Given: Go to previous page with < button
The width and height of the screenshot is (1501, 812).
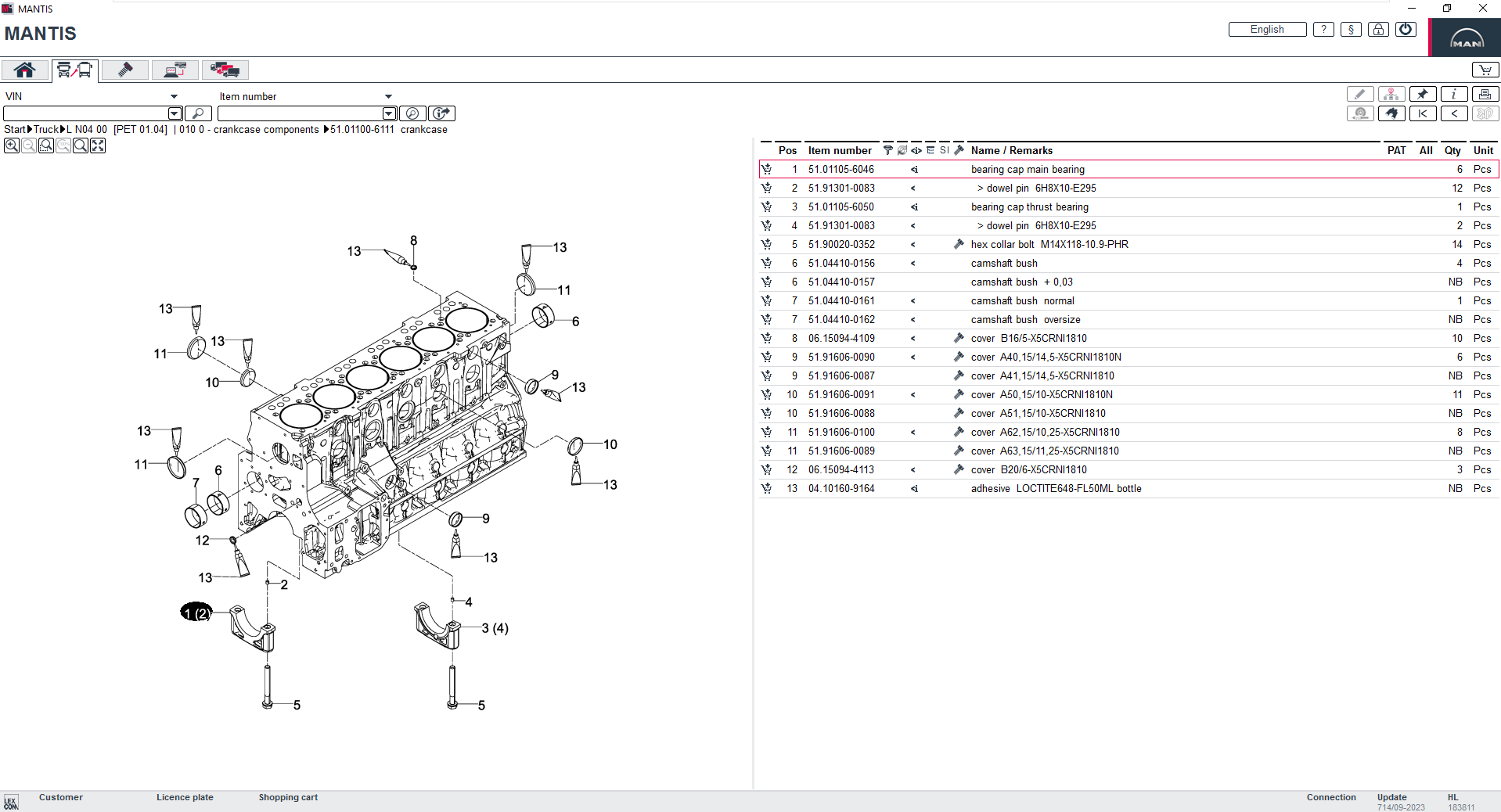Looking at the screenshot, I should click(x=1454, y=114).
